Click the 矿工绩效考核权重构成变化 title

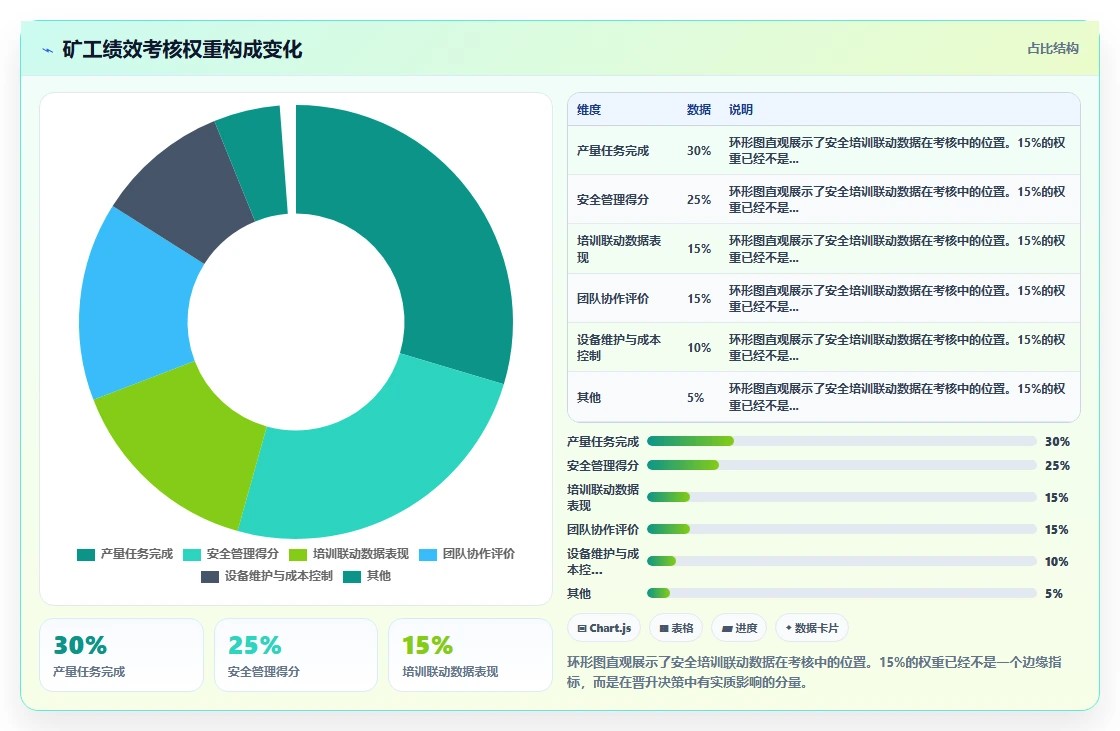tap(182, 49)
